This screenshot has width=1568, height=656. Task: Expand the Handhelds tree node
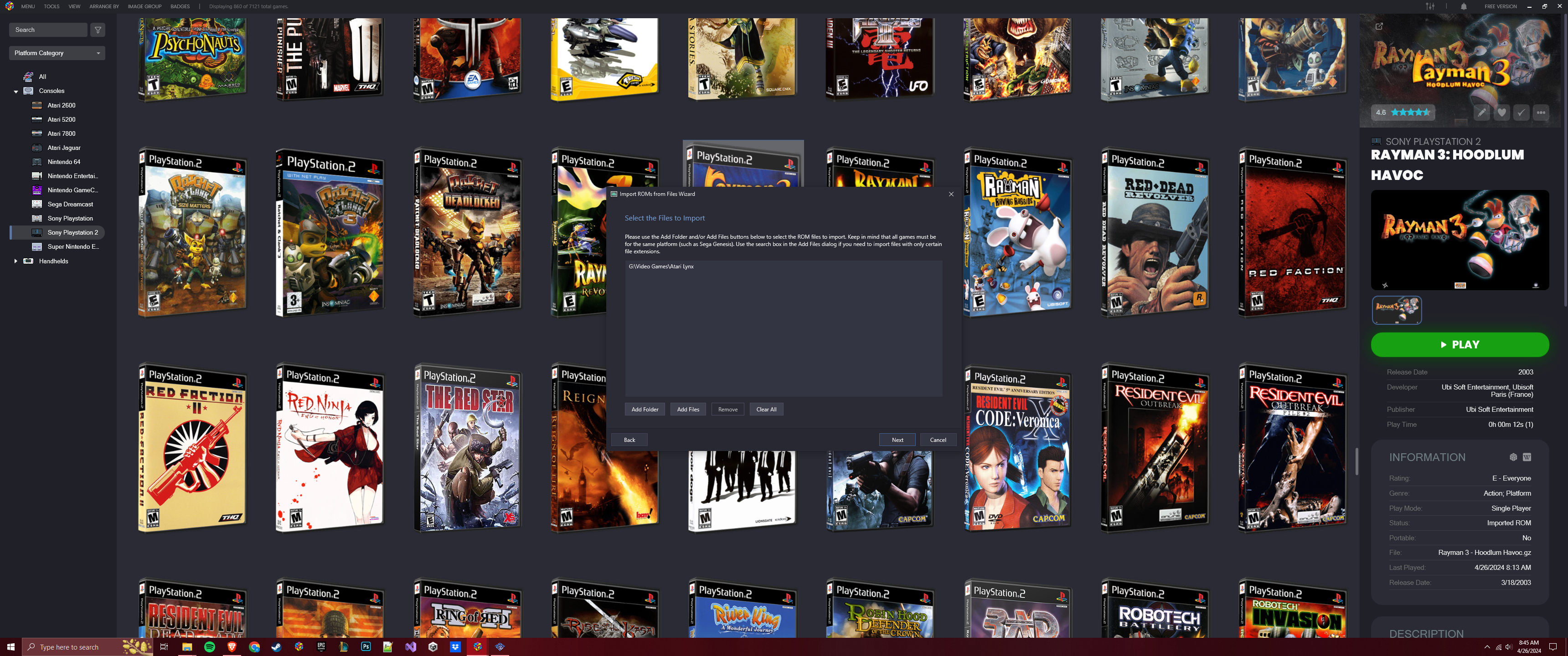tap(16, 261)
